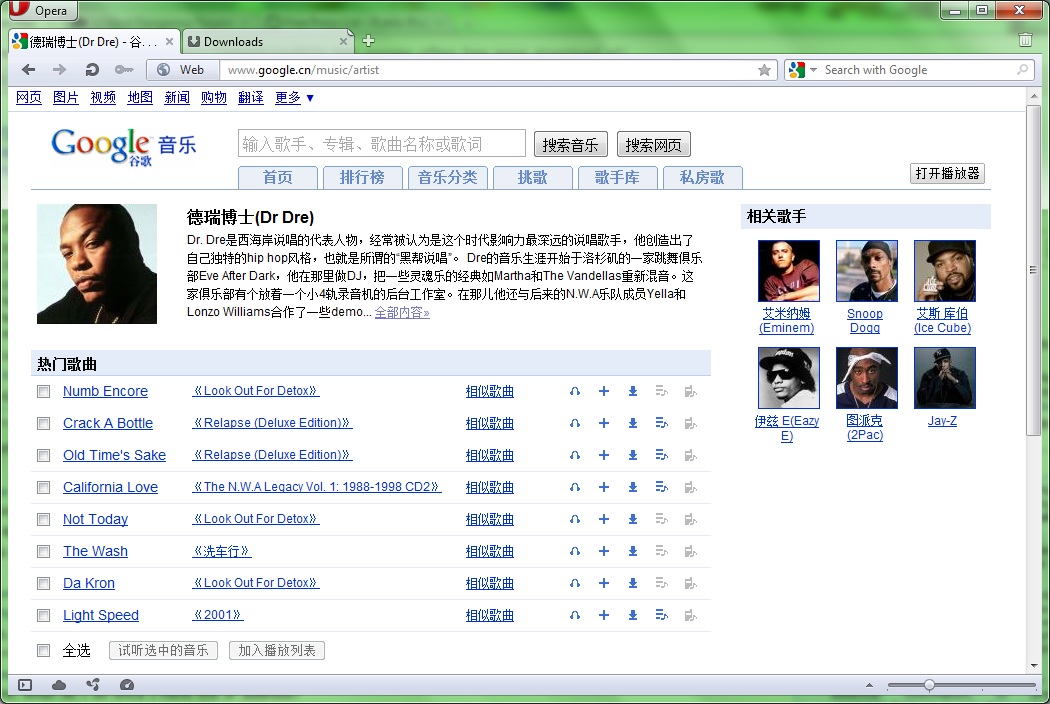Open the Opera main menu
This screenshot has width=1050, height=704.
(40, 11)
